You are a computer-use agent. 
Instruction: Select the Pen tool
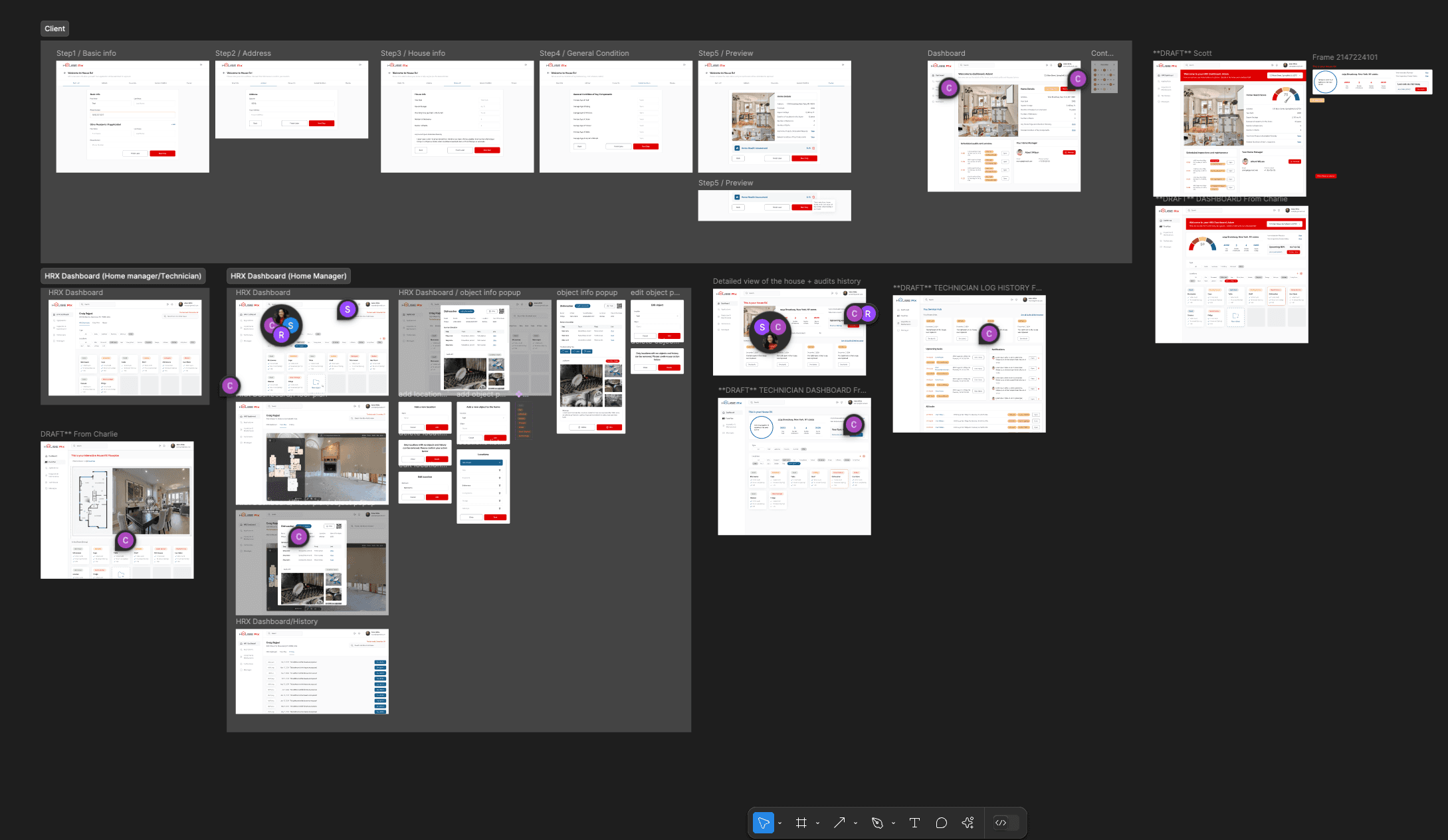coord(878,822)
